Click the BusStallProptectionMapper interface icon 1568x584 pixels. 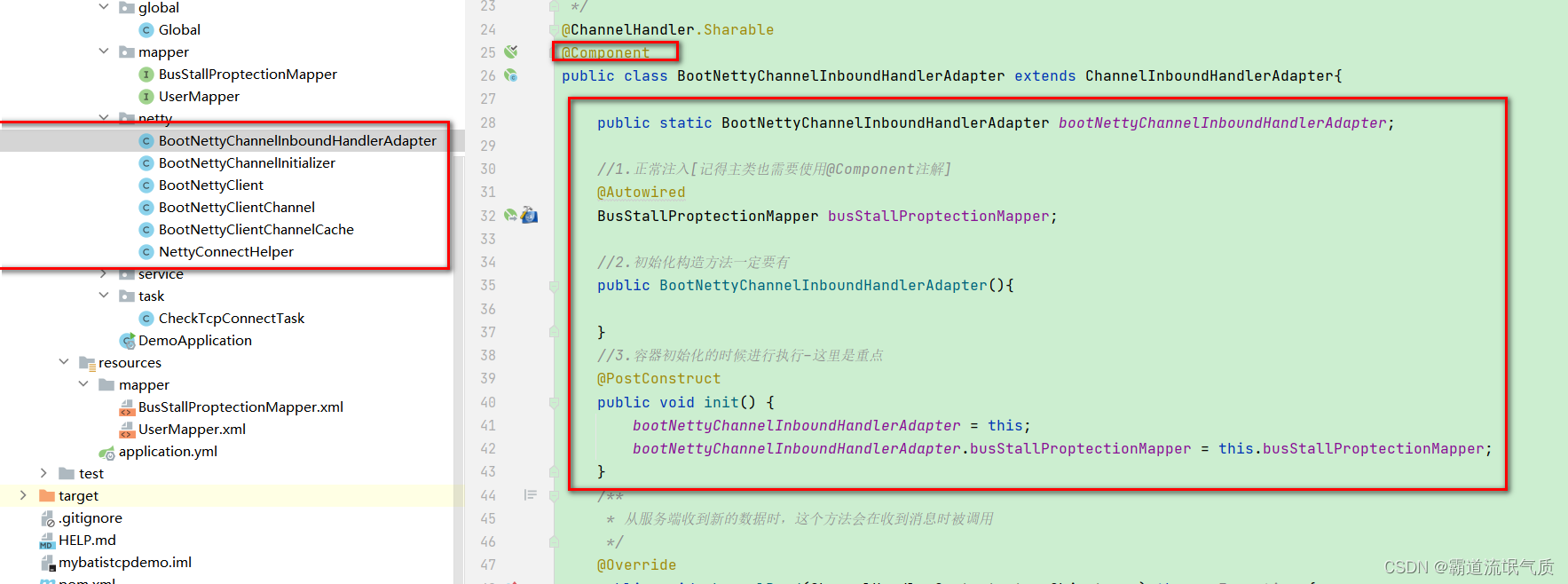[x=146, y=75]
